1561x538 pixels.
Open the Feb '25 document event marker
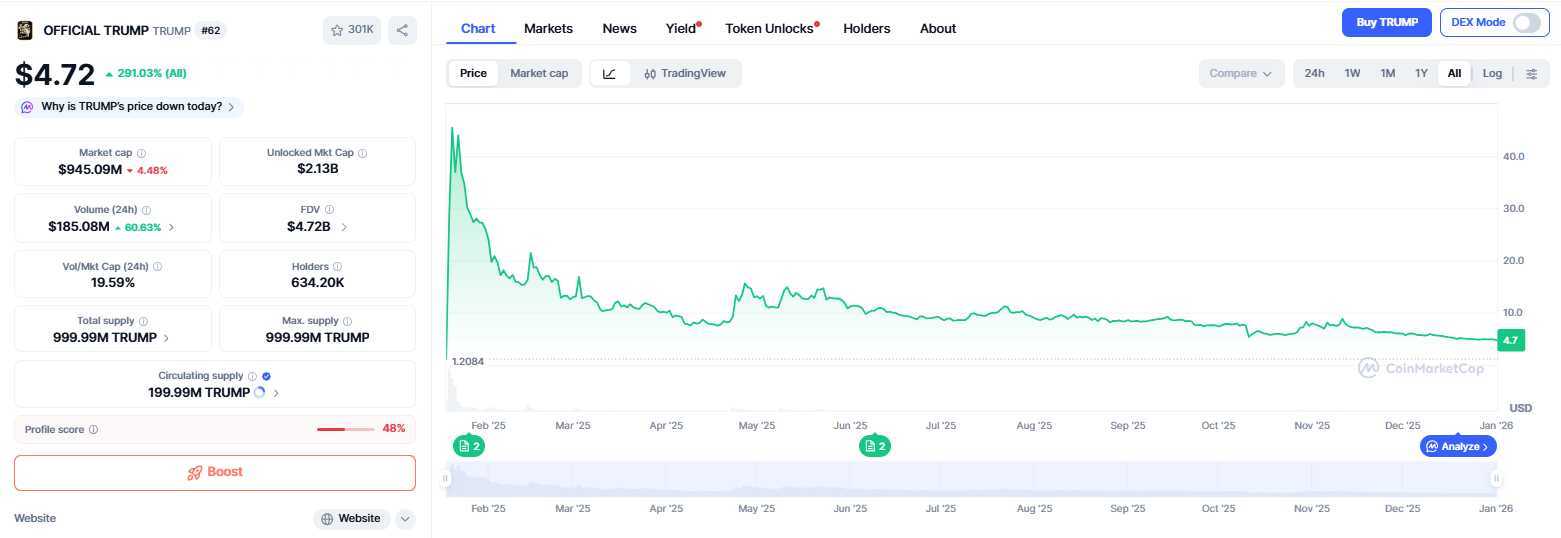pyautogui.click(x=468, y=446)
